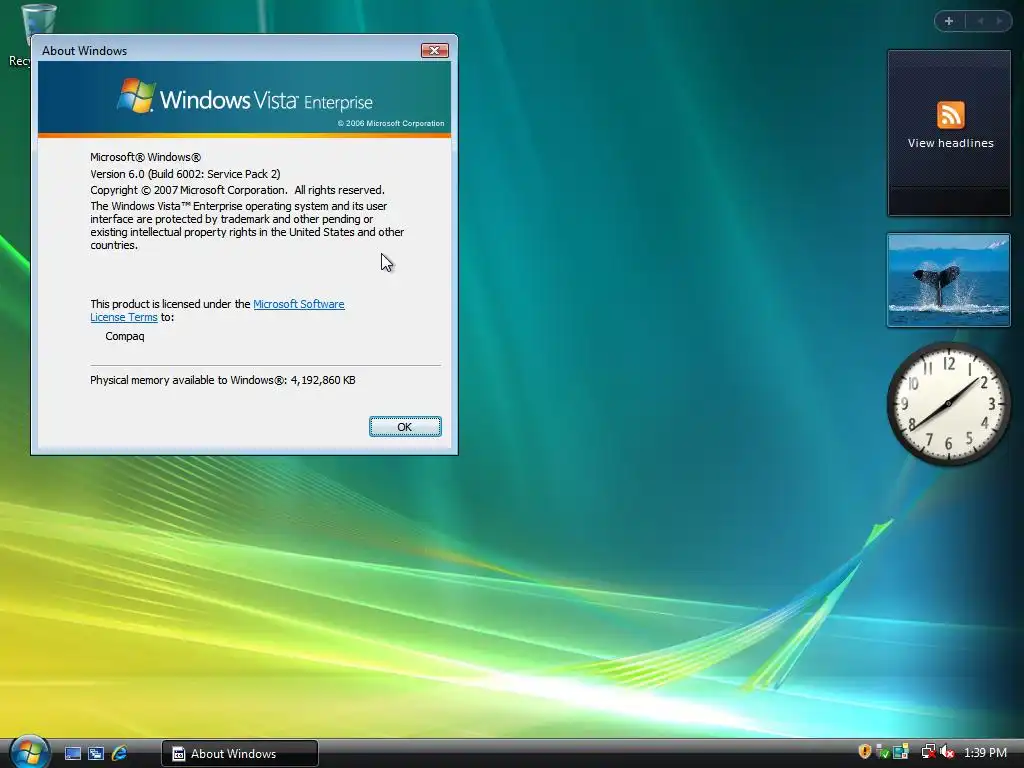Click View headlines in the feed gadget

click(950, 143)
